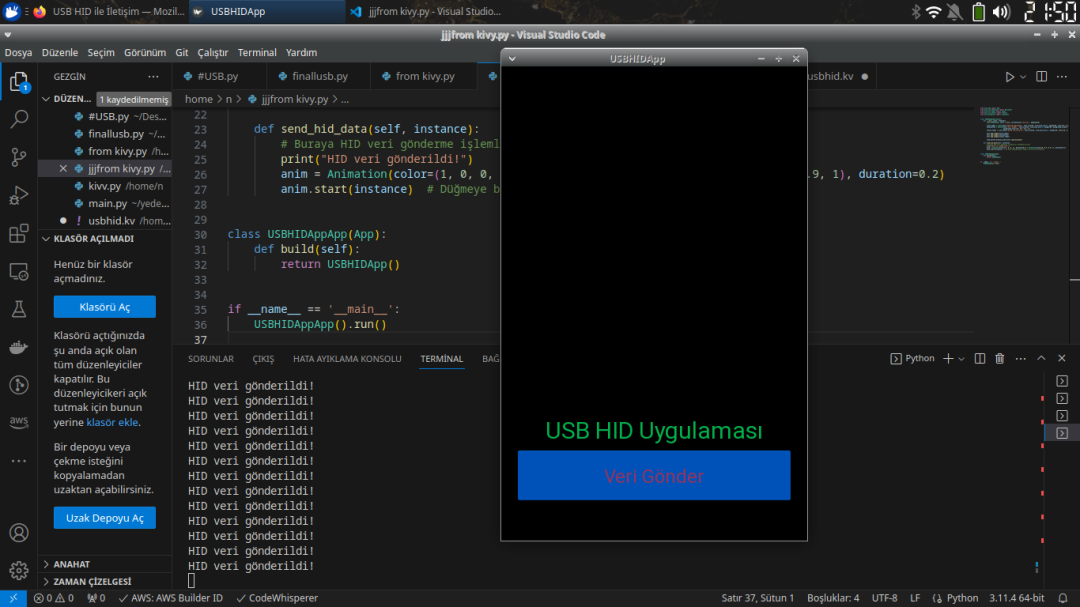Click the Klasörü Aç button
This screenshot has width=1080, height=607.
point(104,307)
